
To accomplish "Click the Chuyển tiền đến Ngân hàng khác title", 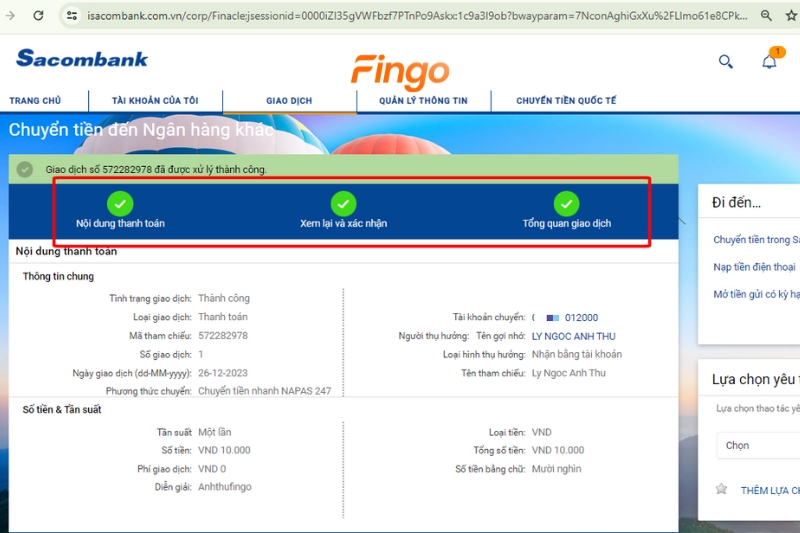I will (x=141, y=130).
